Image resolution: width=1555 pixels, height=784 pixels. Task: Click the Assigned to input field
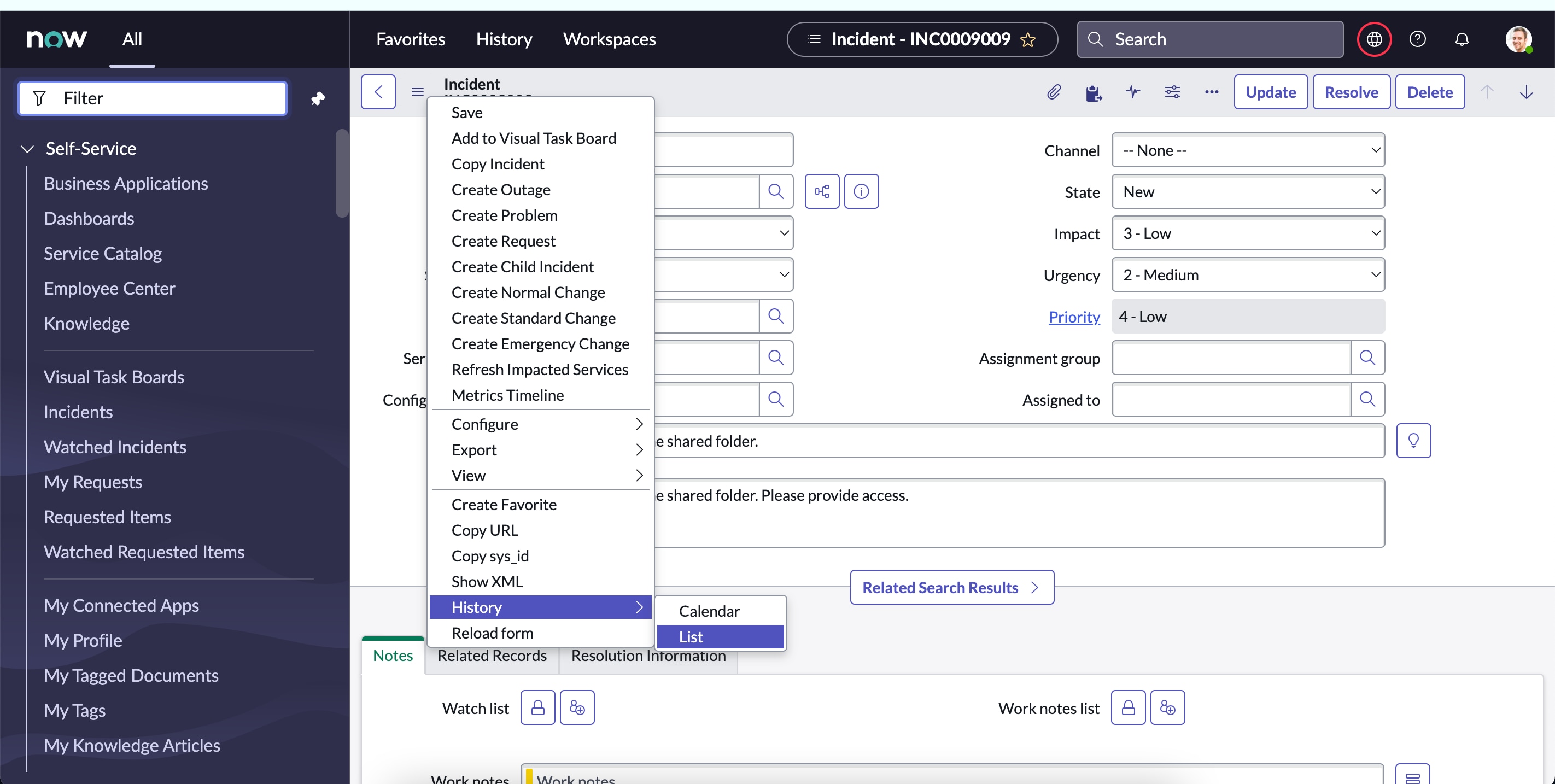(1231, 399)
